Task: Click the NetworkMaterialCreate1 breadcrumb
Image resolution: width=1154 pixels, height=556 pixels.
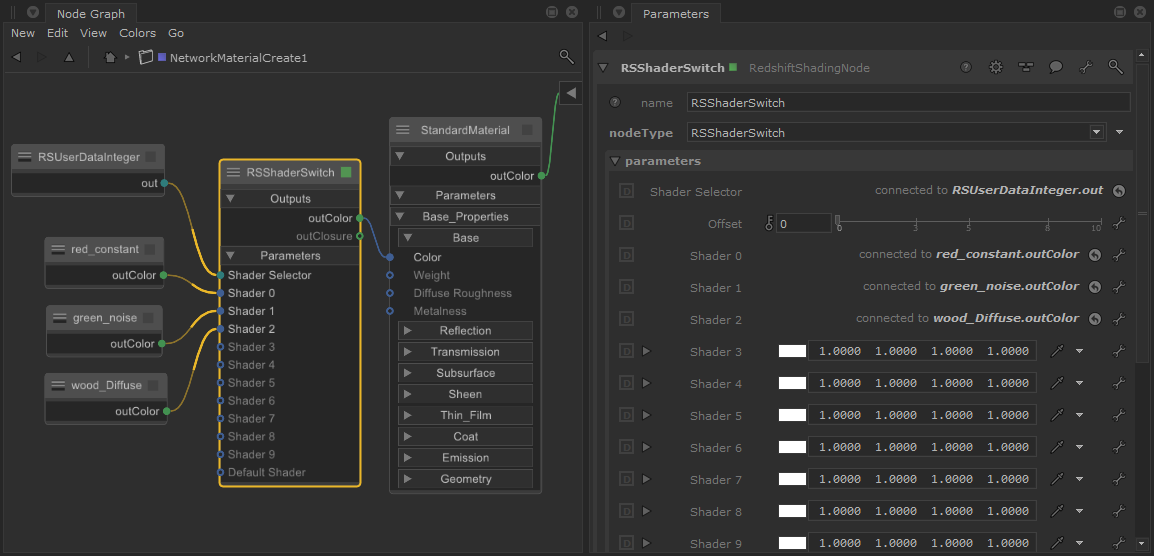Action: [x=238, y=57]
